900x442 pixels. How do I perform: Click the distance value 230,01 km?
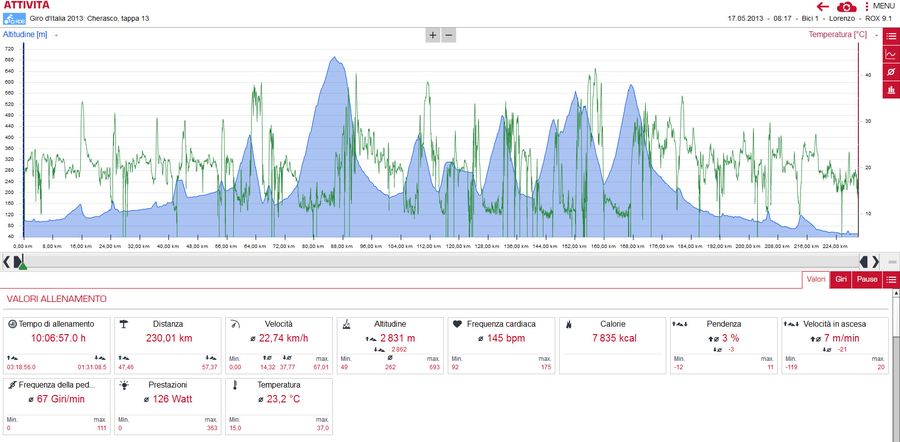[x=169, y=338]
